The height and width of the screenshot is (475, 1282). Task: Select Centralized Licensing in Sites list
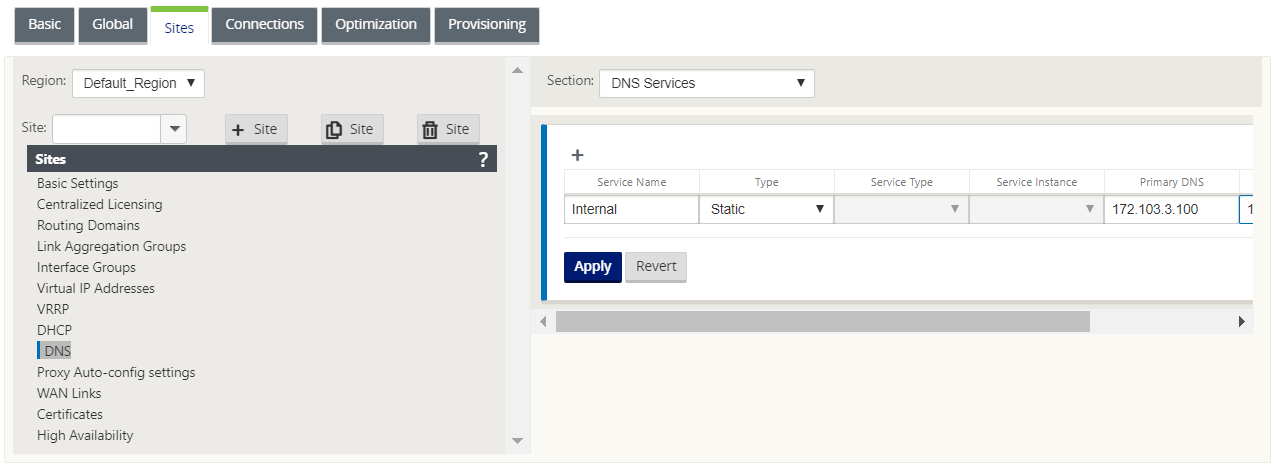click(100, 204)
